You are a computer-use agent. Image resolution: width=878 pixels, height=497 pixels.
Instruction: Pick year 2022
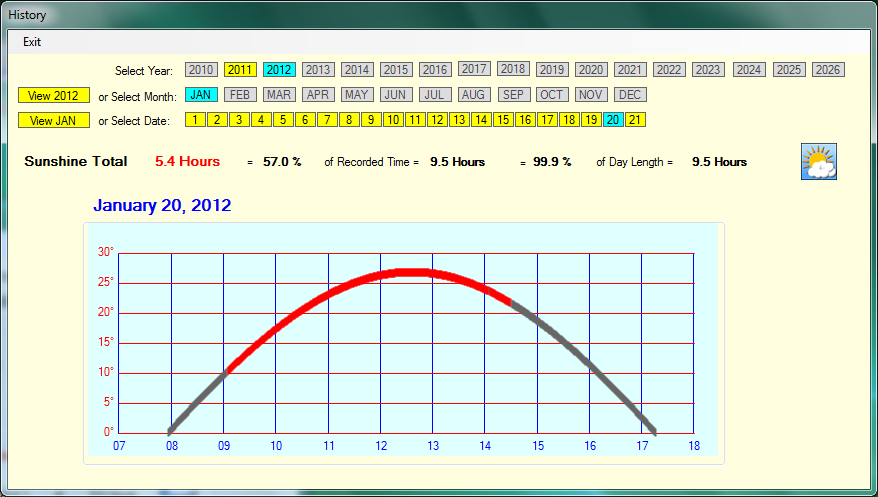click(669, 69)
